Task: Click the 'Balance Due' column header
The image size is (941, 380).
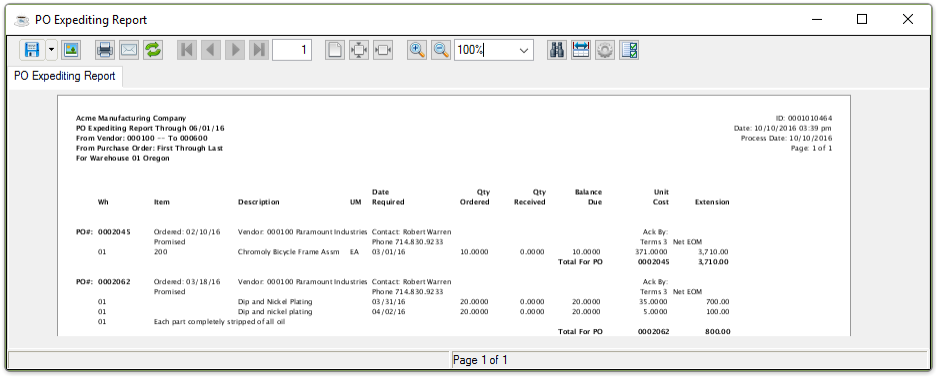Action: coord(588,197)
